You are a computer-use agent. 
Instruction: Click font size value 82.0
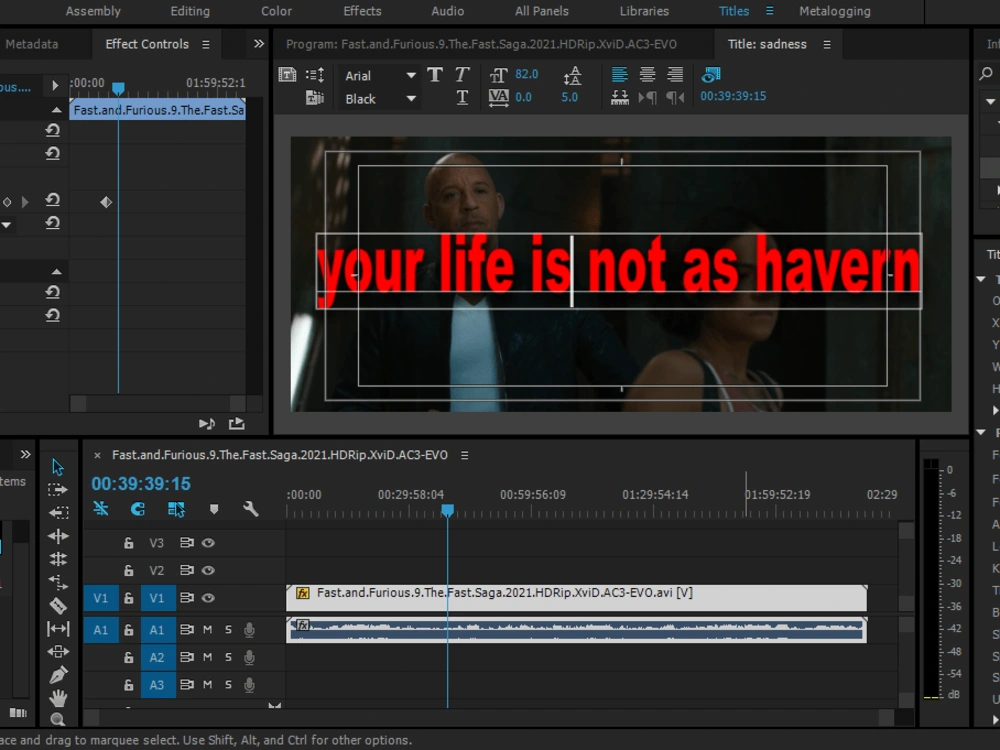[x=527, y=74]
